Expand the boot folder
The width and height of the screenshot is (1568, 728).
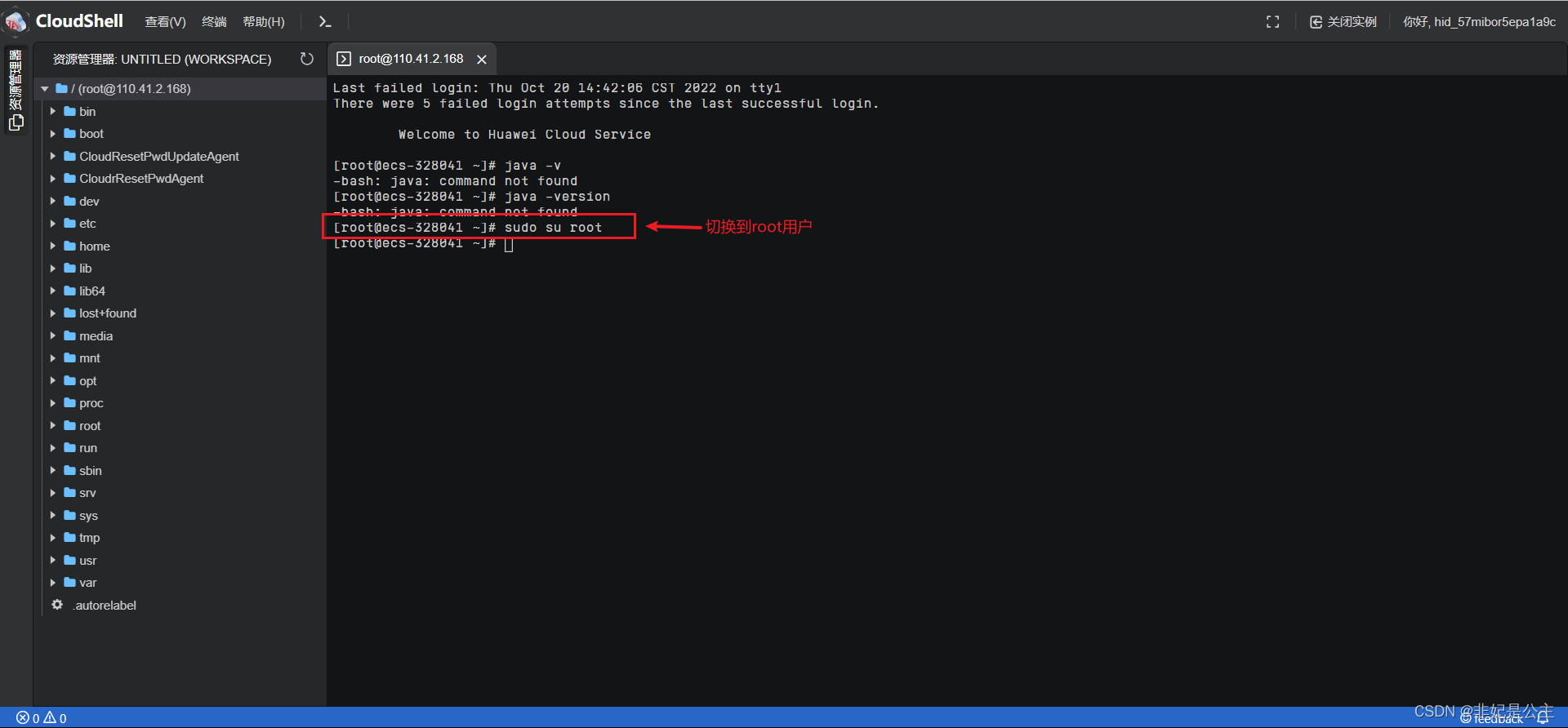point(53,134)
